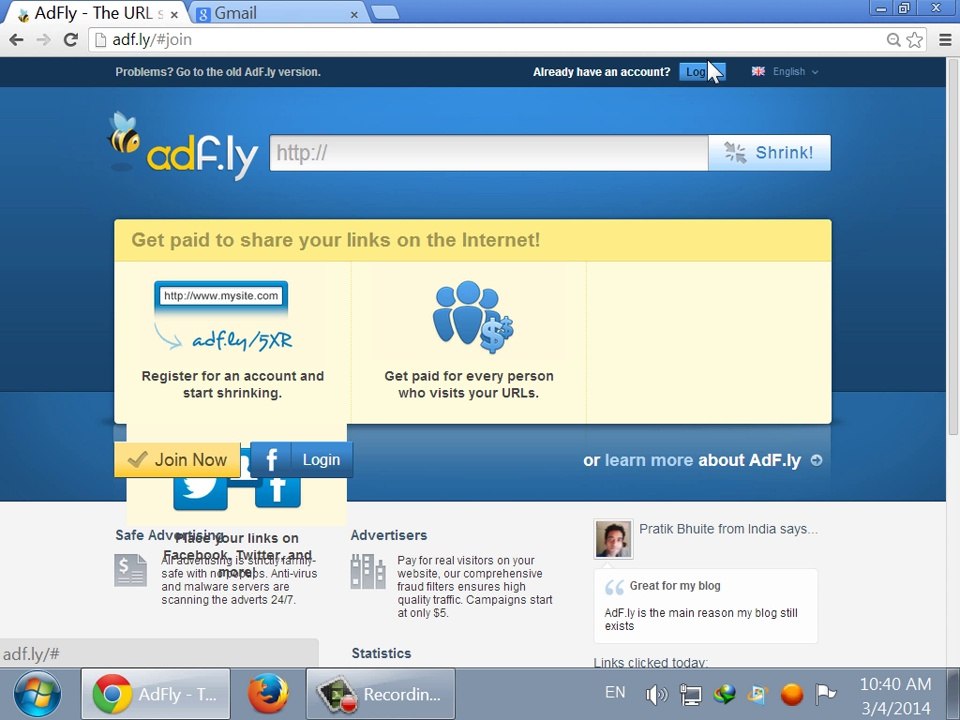Click the Twitter bird icon

coord(200,493)
